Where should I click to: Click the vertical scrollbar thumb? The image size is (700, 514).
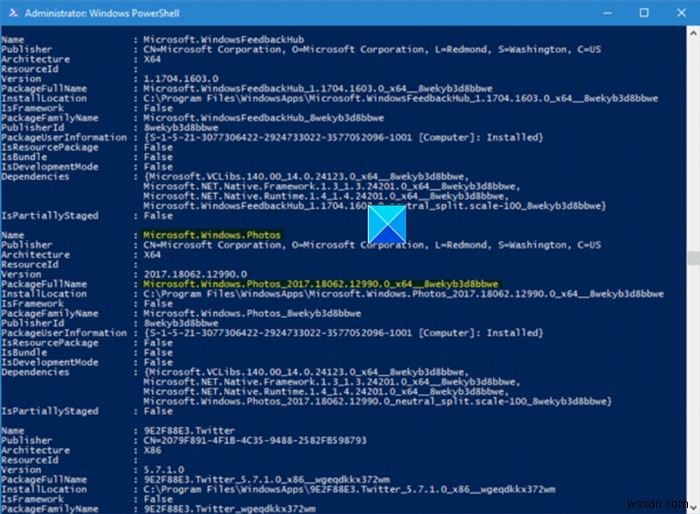tap(693, 258)
